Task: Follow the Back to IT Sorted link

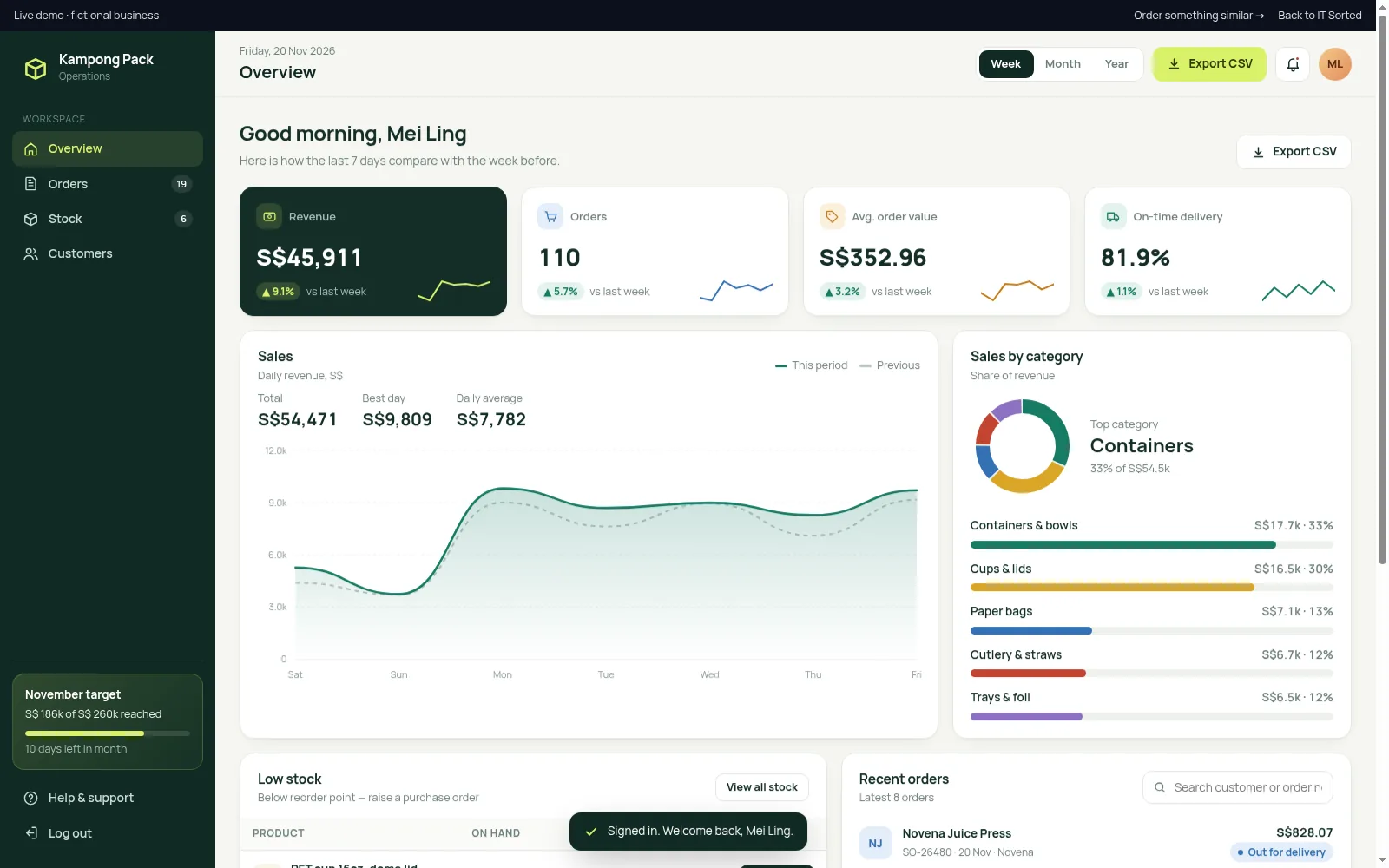Action: 1320,16
